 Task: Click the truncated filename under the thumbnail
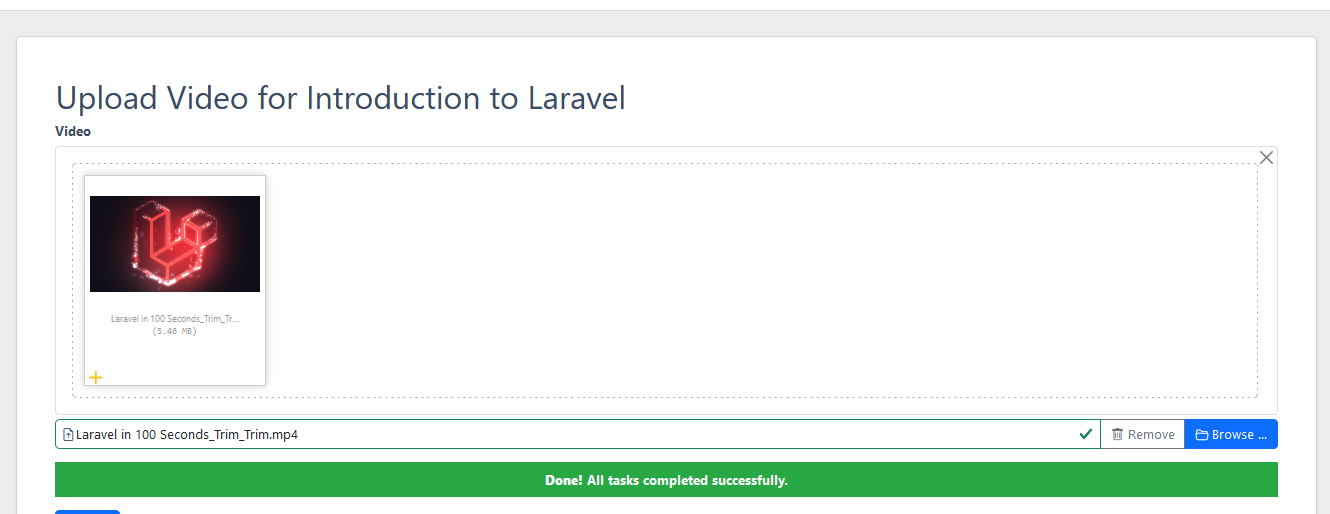pyautogui.click(x=175, y=319)
